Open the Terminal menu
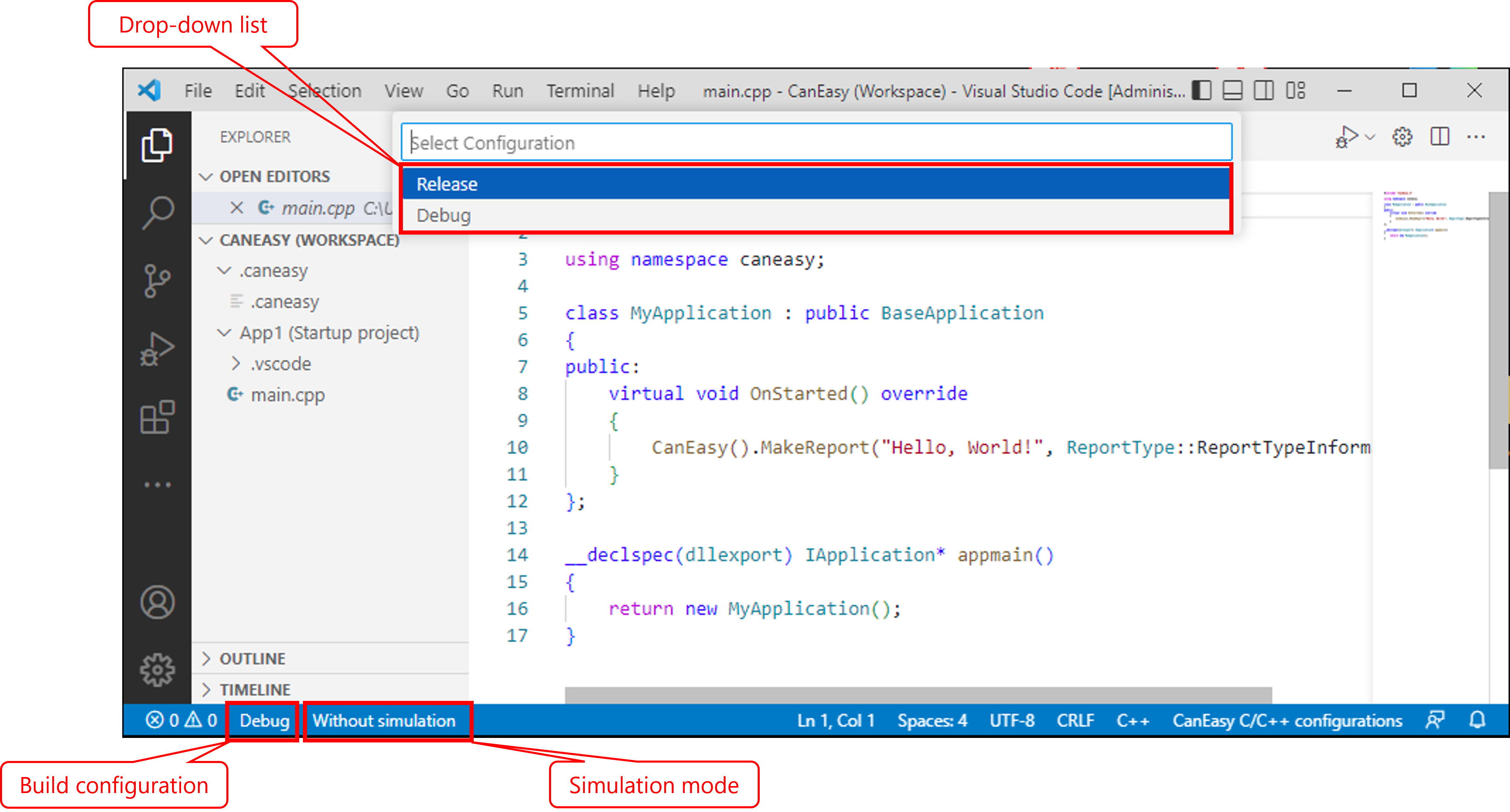Image resolution: width=1510 pixels, height=812 pixels. pos(580,91)
